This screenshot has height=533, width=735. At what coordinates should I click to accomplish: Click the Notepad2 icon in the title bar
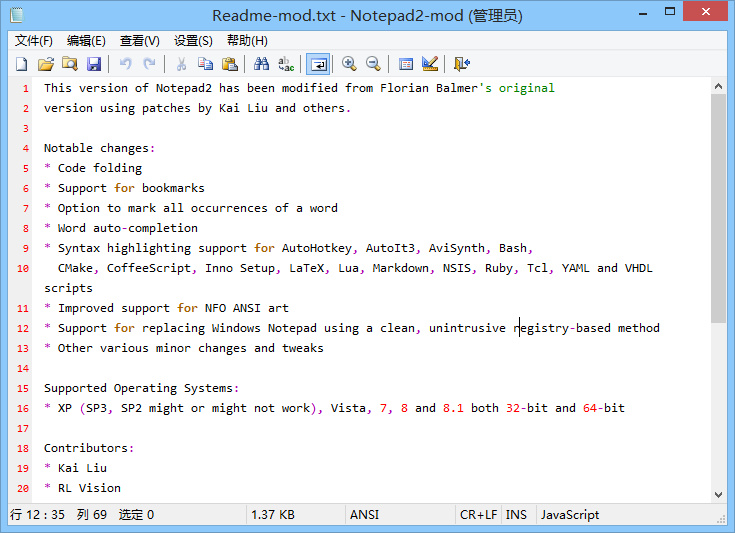pyautogui.click(x=17, y=15)
